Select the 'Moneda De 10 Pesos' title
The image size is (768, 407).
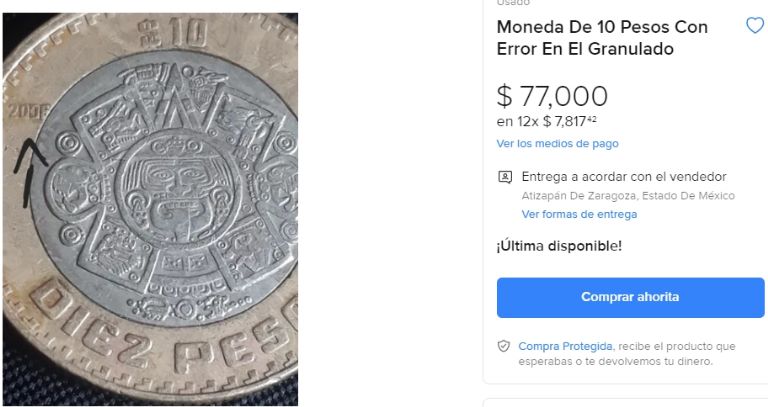tap(602, 38)
